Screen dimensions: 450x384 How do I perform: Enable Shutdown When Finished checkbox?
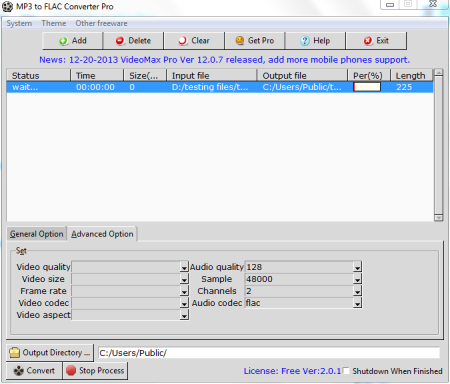click(346, 371)
